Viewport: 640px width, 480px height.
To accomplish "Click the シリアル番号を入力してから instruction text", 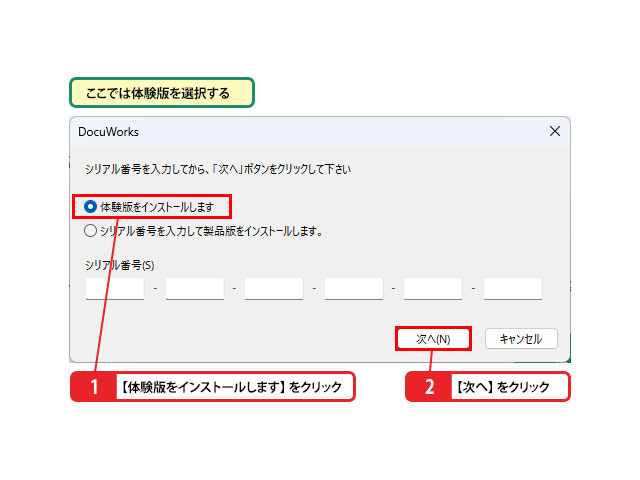I will tap(218, 169).
